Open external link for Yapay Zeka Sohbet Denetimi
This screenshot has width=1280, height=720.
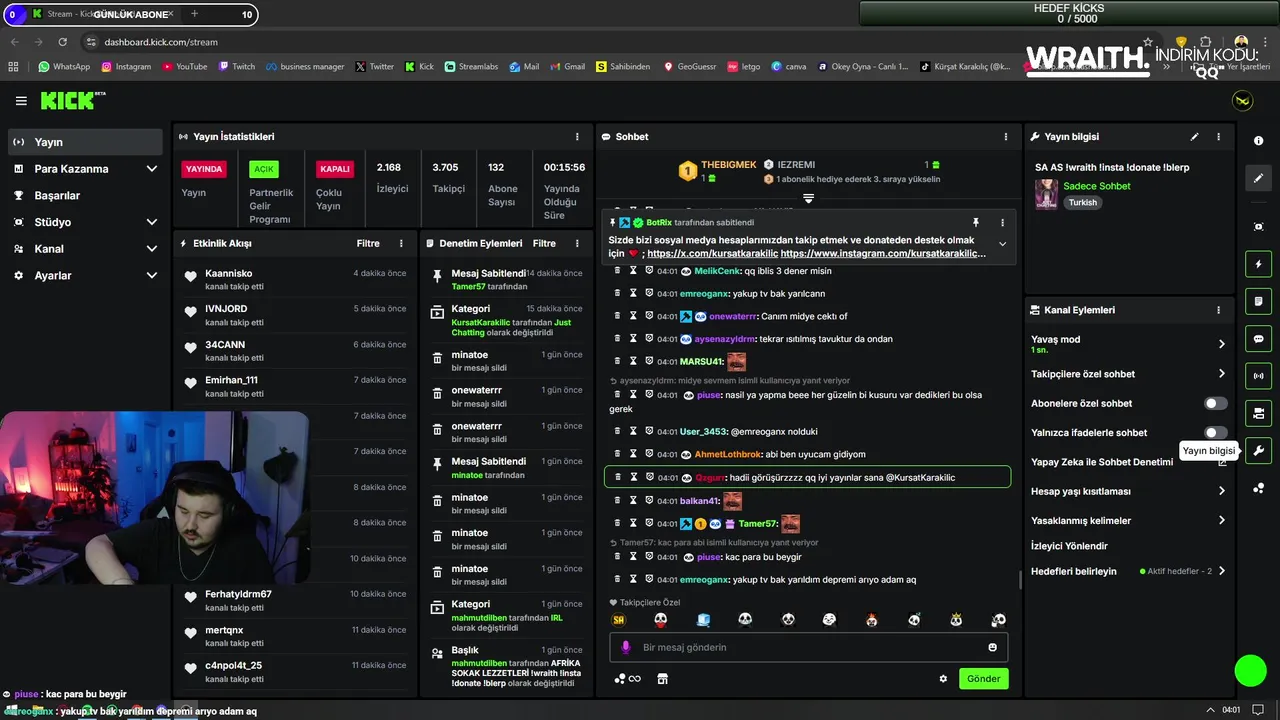1222,462
